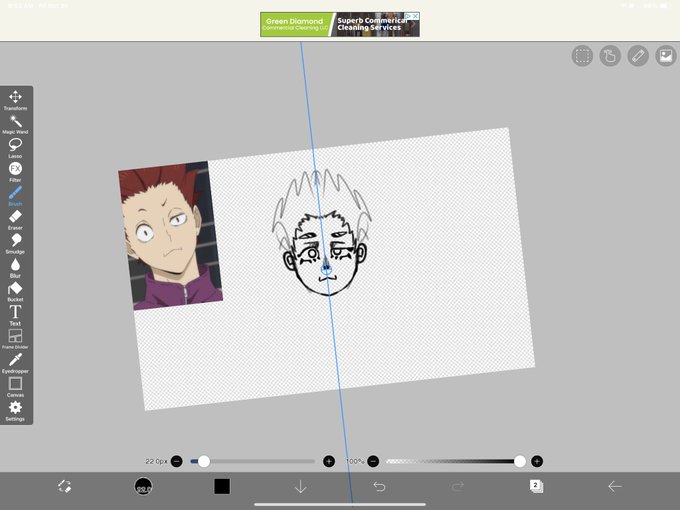The height and width of the screenshot is (510, 680).
Task: Open the selection area button
Action: pos(582,56)
